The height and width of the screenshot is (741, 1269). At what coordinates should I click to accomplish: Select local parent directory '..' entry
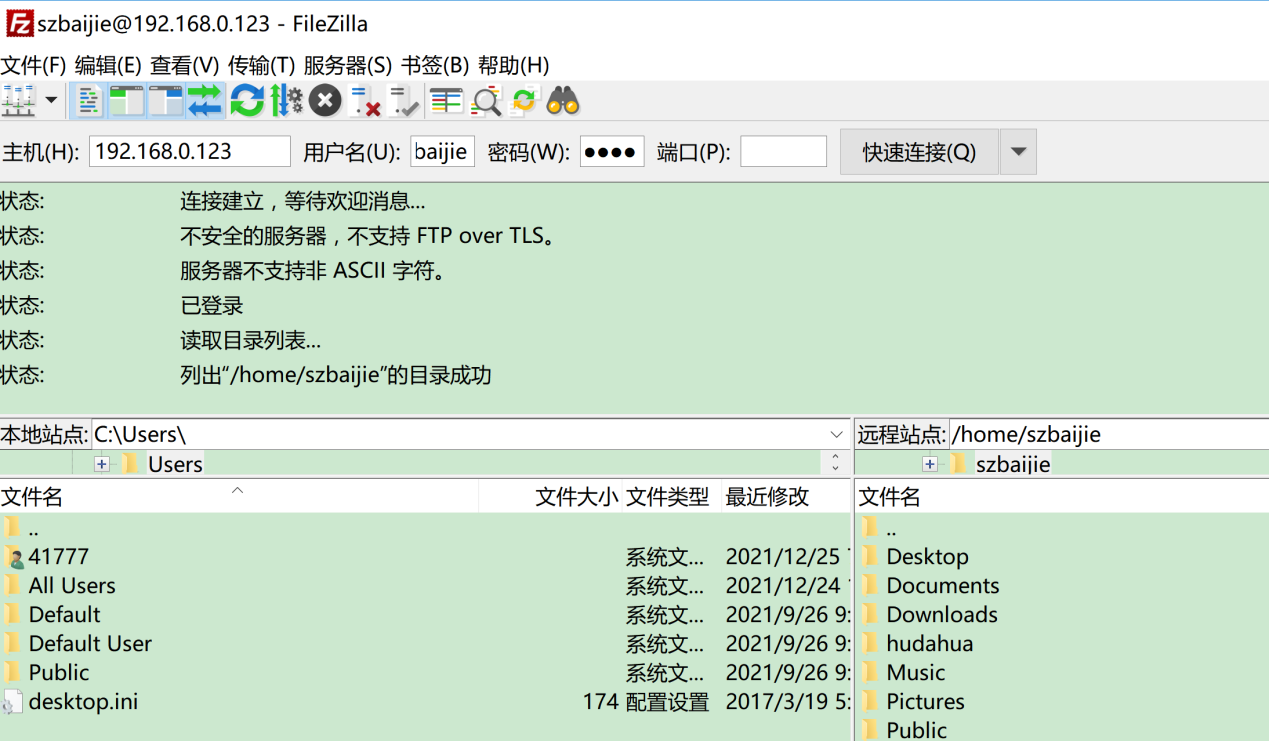click(x=34, y=528)
